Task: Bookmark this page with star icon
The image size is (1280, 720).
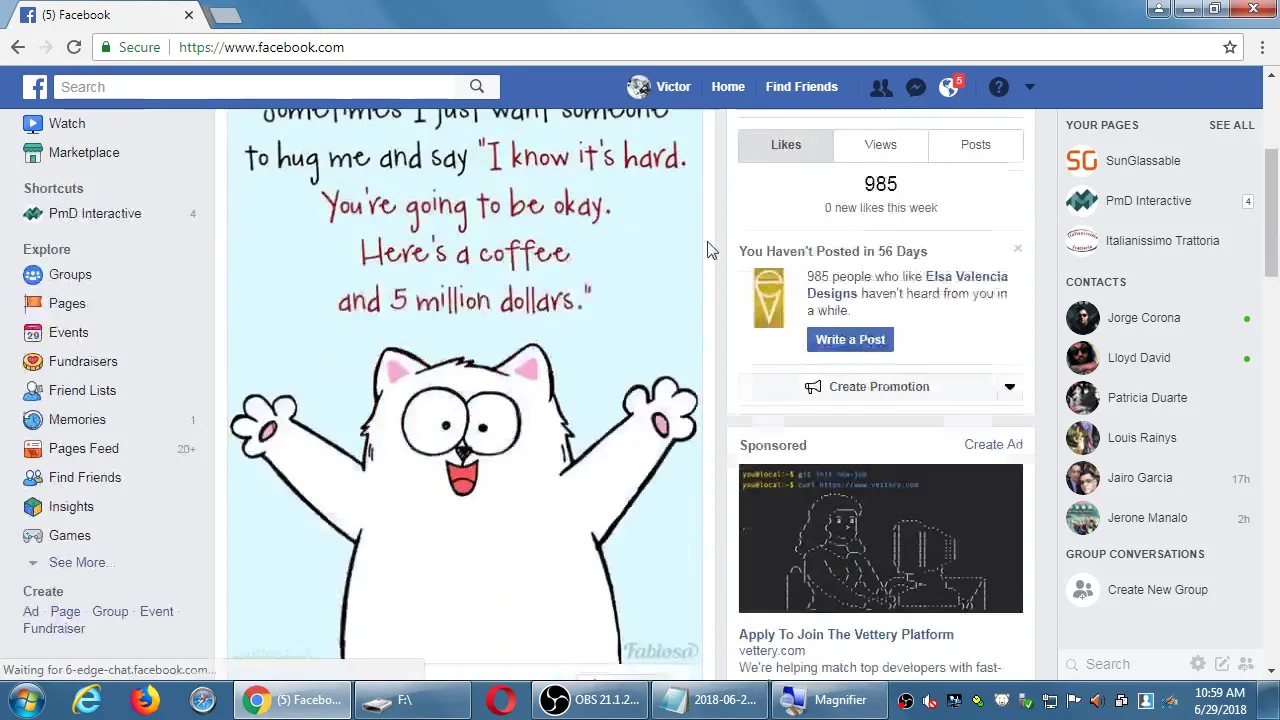Action: coord(1230,47)
